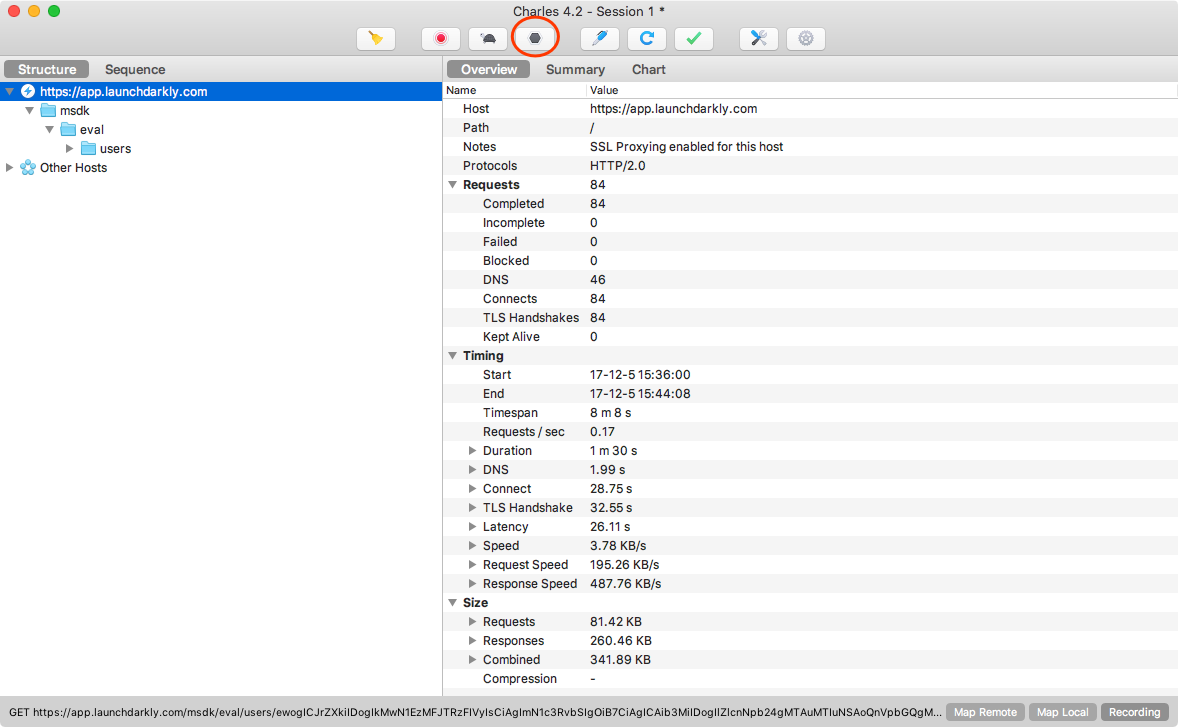1178x727 pixels.
Task: Click the compose pen icon
Action: [600, 38]
